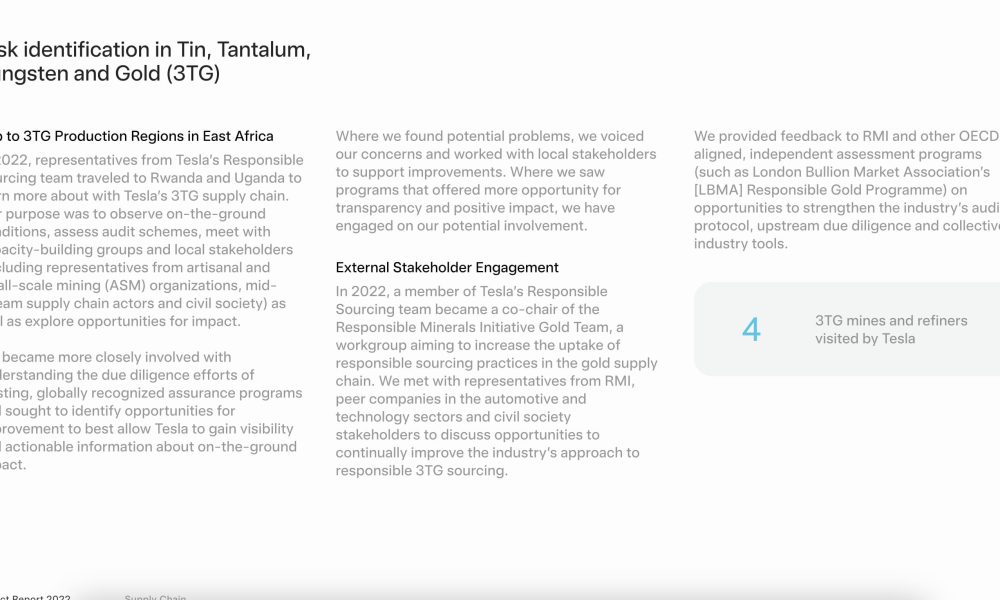1000x600 pixels.
Task: Click the text 'London Bullion Market Association's'
Action: point(871,172)
